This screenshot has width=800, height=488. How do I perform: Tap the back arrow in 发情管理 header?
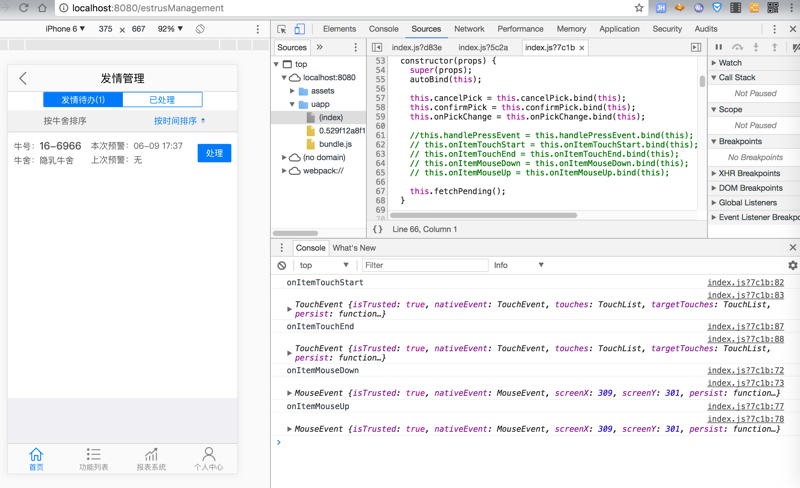tap(23, 78)
